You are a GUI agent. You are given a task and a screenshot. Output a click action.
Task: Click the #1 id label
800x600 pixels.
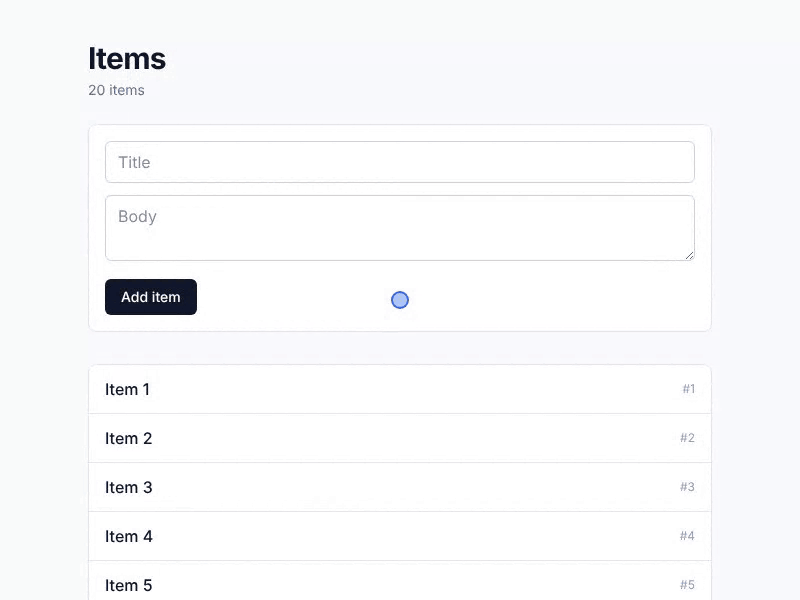pos(689,389)
